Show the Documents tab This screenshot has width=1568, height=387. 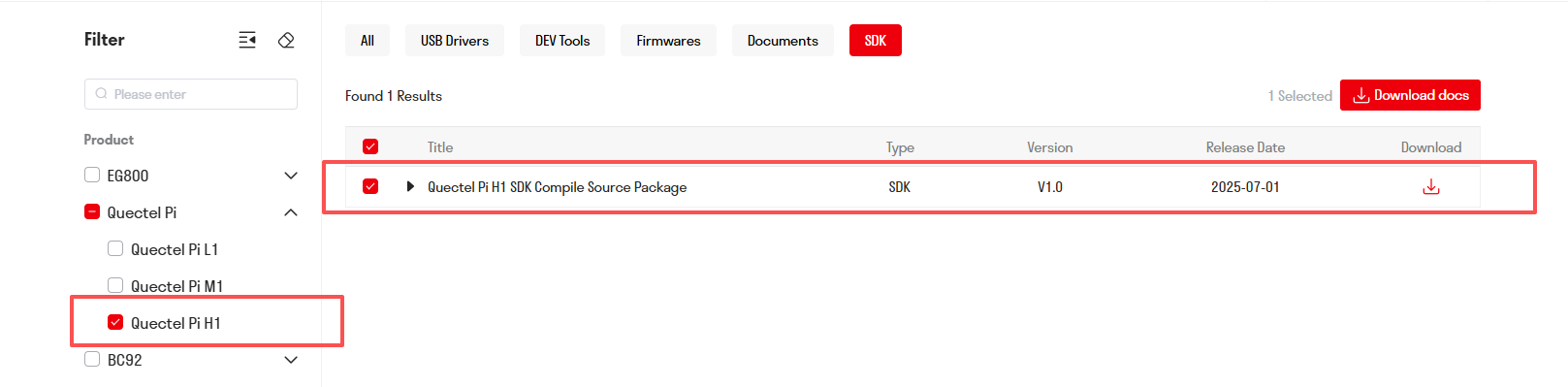[783, 41]
